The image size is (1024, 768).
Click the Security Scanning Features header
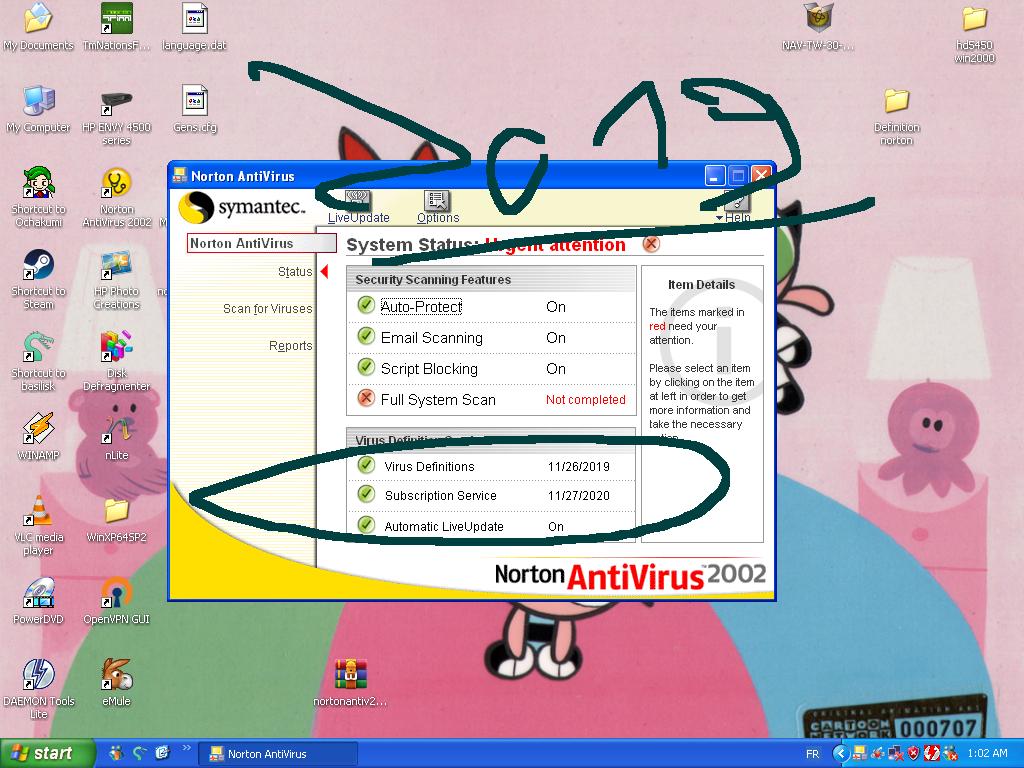(x=433, y=280)
